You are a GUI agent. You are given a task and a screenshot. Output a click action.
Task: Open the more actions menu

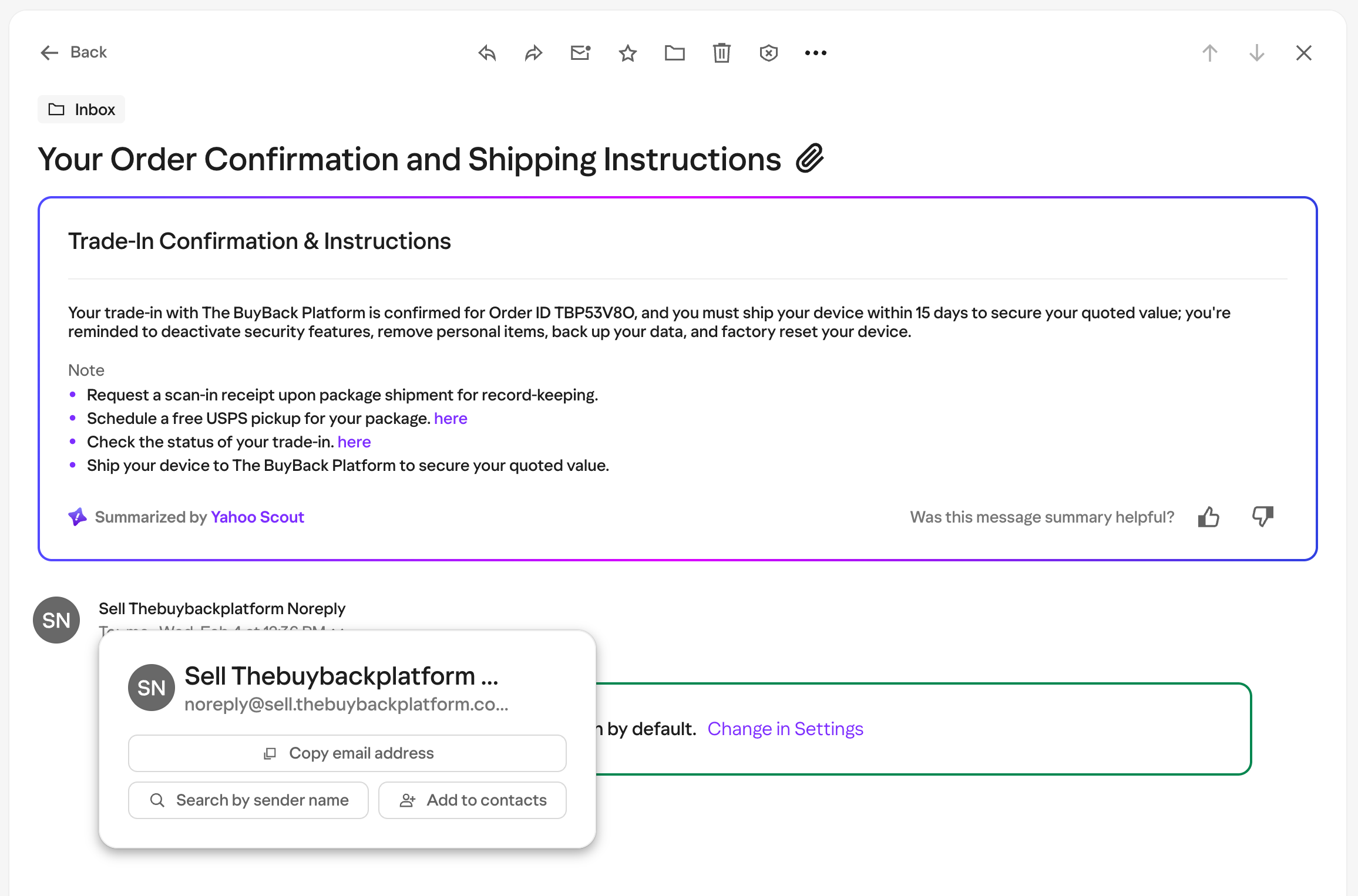coord(816,53)
